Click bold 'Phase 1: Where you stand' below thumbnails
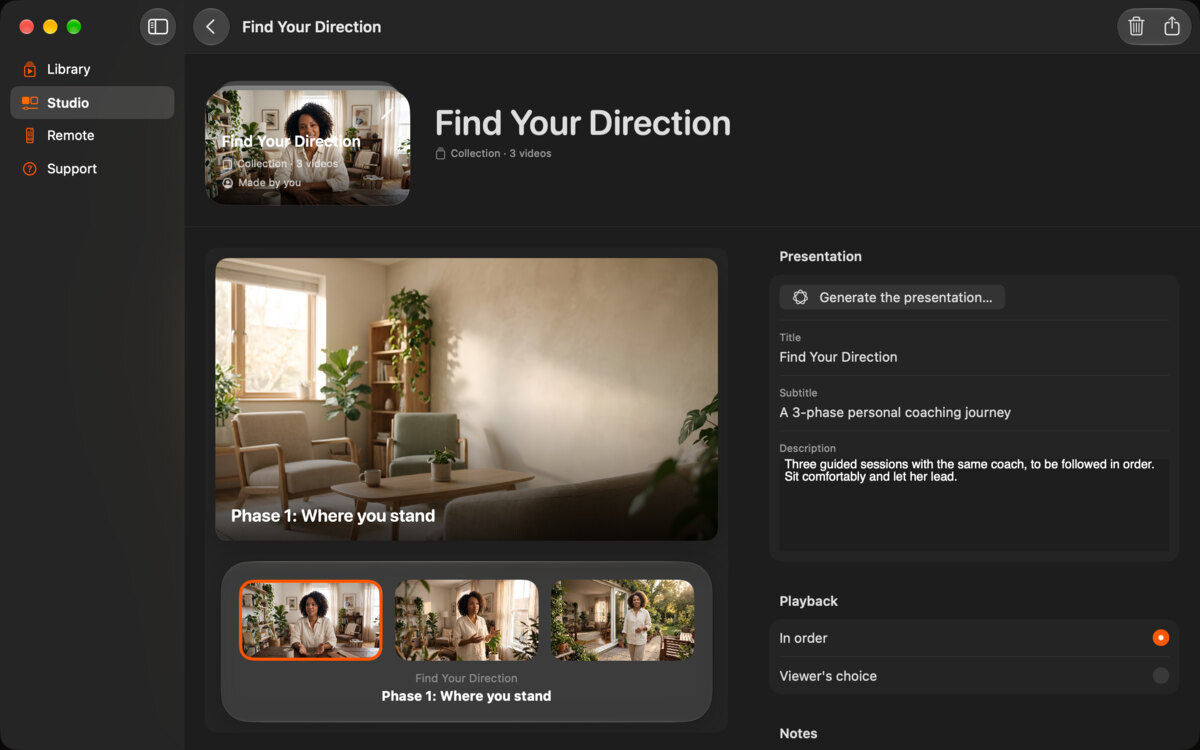 467,696
